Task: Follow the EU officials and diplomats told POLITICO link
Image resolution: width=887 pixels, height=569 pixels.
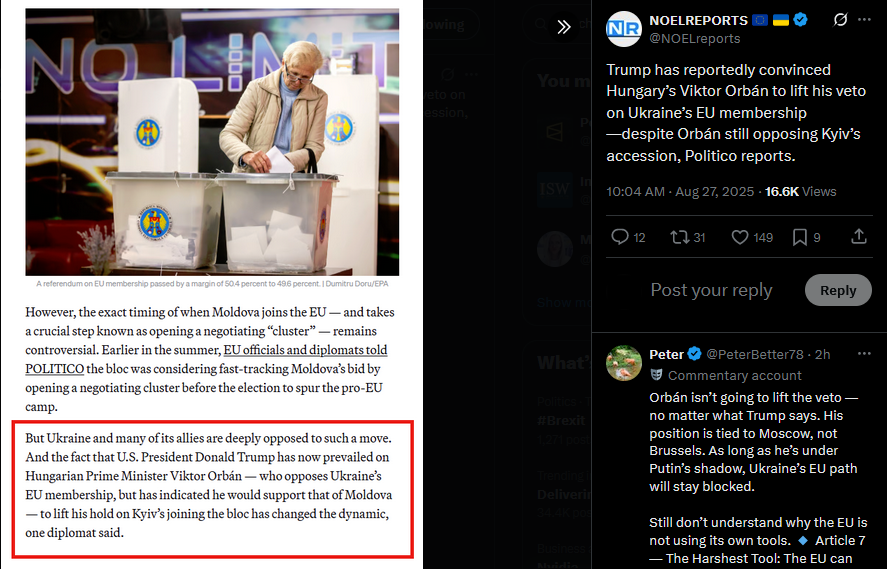Action: pos(206,359)
